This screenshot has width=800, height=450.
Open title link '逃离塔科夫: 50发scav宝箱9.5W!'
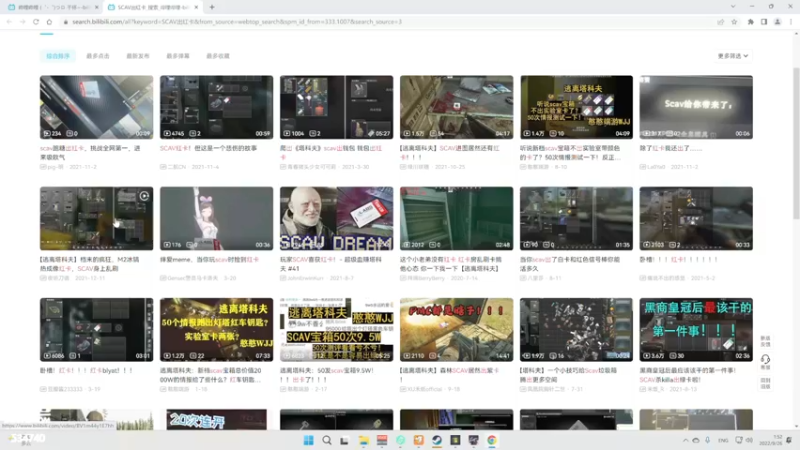(x=327, y=375)
